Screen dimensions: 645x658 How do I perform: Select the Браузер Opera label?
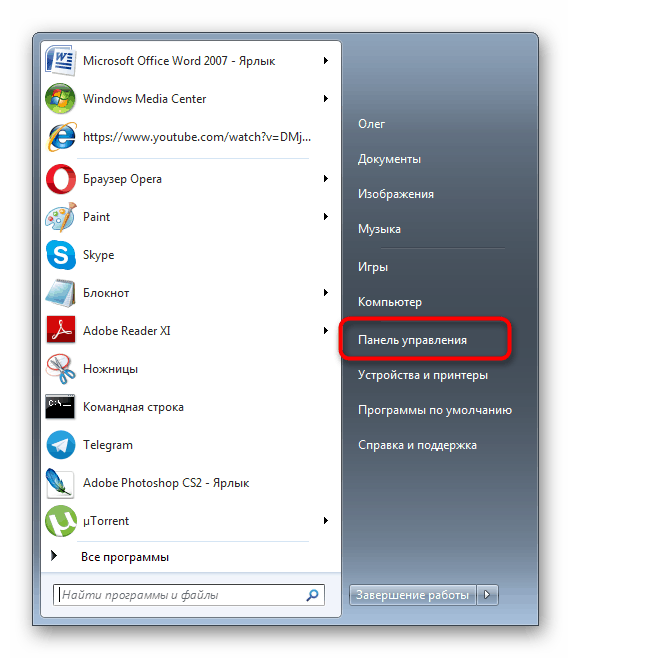(123, 179)
